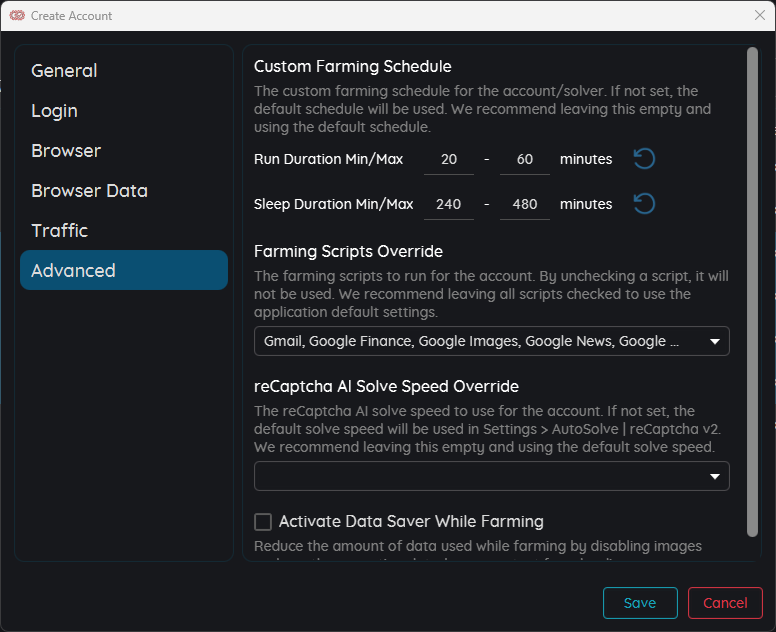Expand the Farming Scripts Override dropdown
Image resolution: width=776 pixels, height=632 pixels.
pos(714,341)
